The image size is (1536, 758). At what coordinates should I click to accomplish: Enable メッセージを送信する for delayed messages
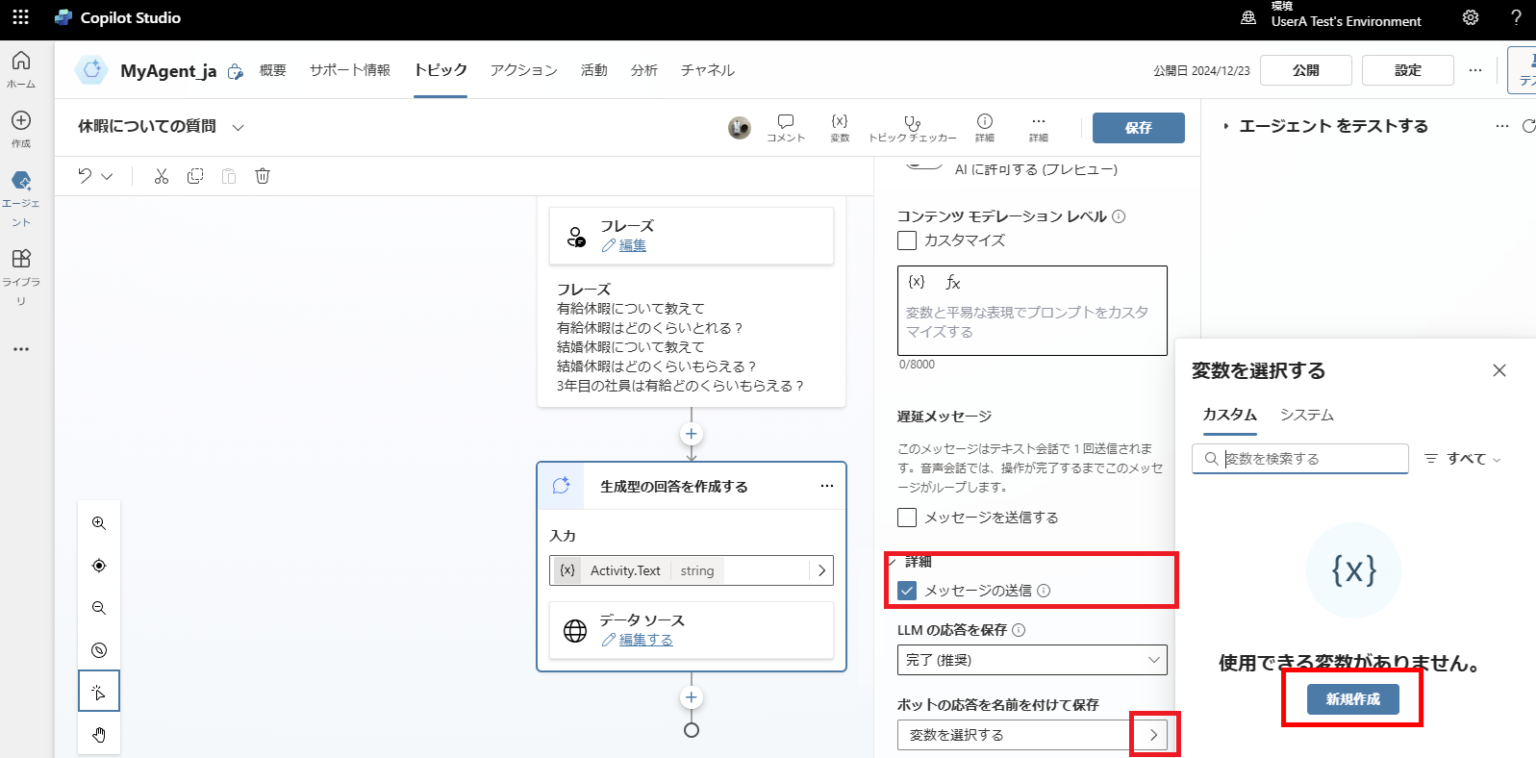pyautogui.click(x=906, y=517)
